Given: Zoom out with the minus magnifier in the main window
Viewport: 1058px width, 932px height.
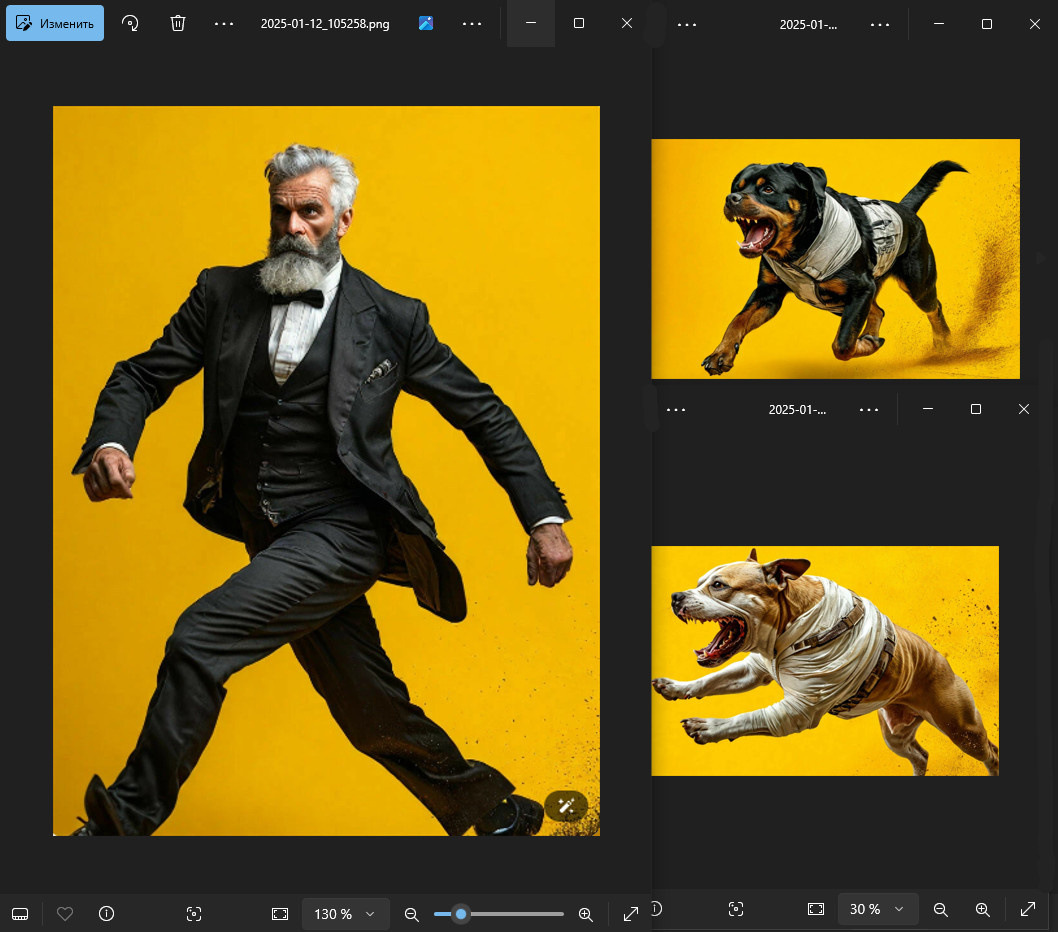Looking at the screenshot, I should tap(411, 914).
